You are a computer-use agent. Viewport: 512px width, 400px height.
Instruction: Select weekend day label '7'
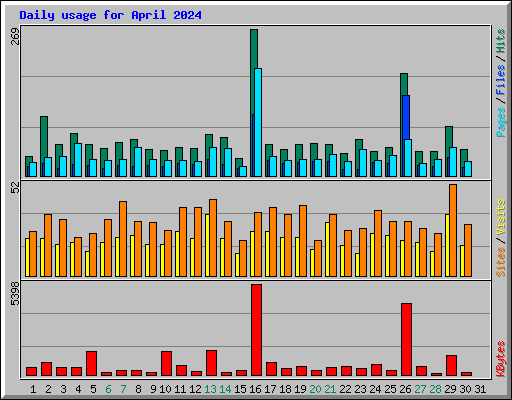[x=123, y=389]
